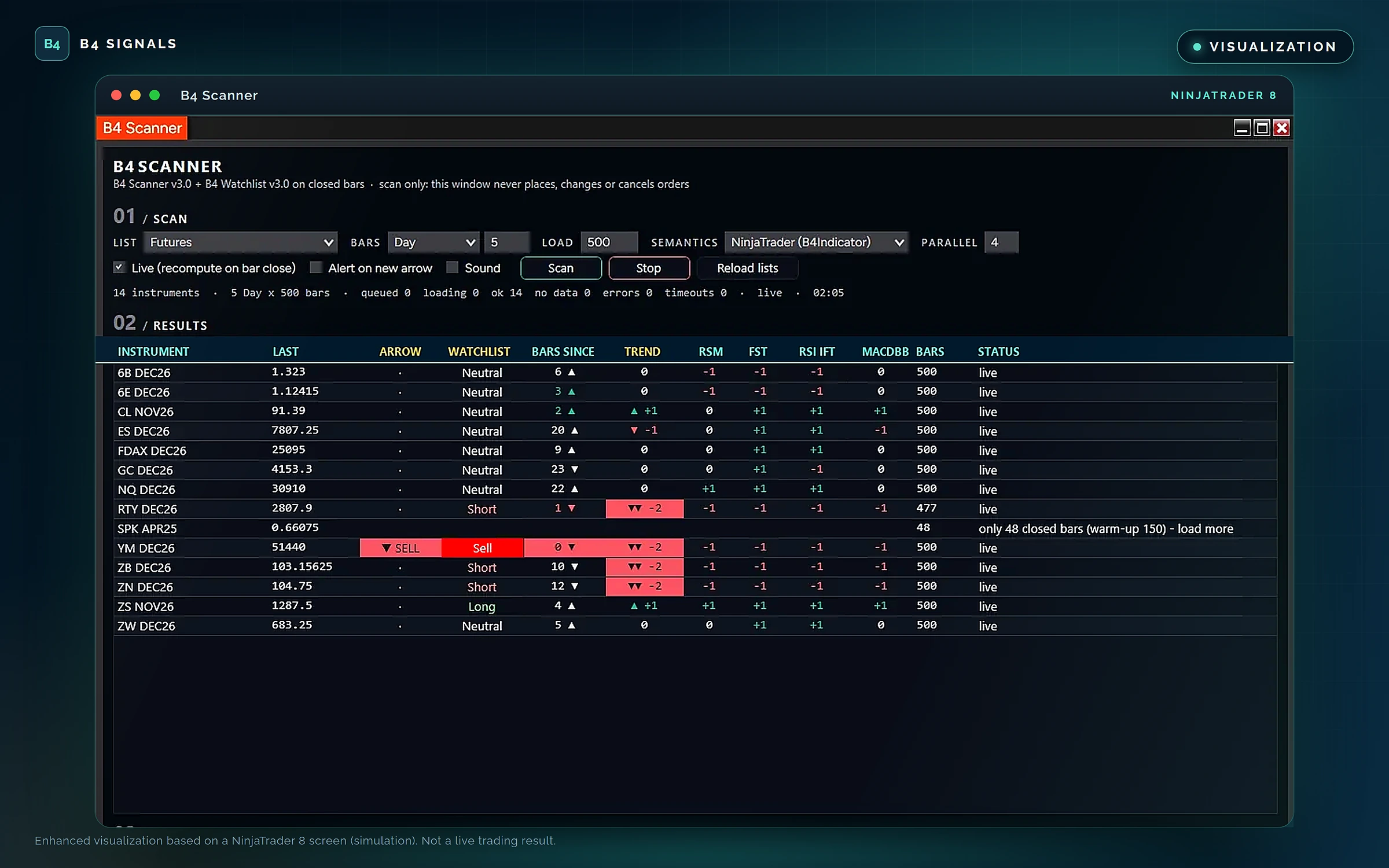Maximize the inner B4 Scanner window

click(x=1262, y=127)
